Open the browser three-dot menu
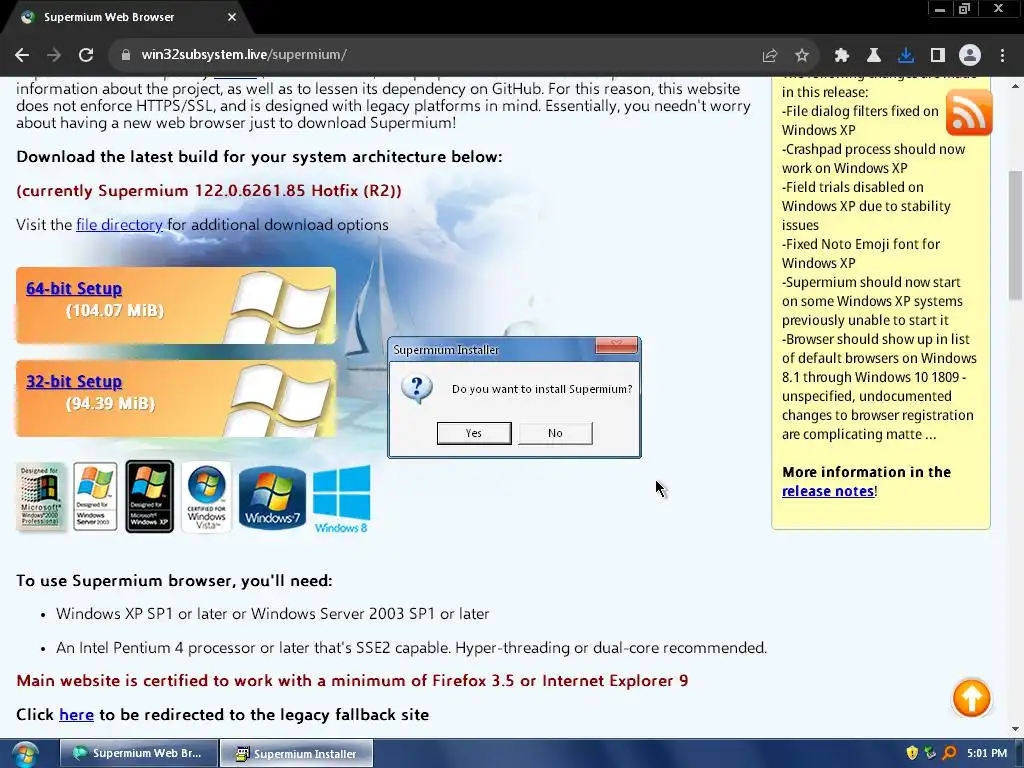Screen dimensions: 1024x768 1002,56
